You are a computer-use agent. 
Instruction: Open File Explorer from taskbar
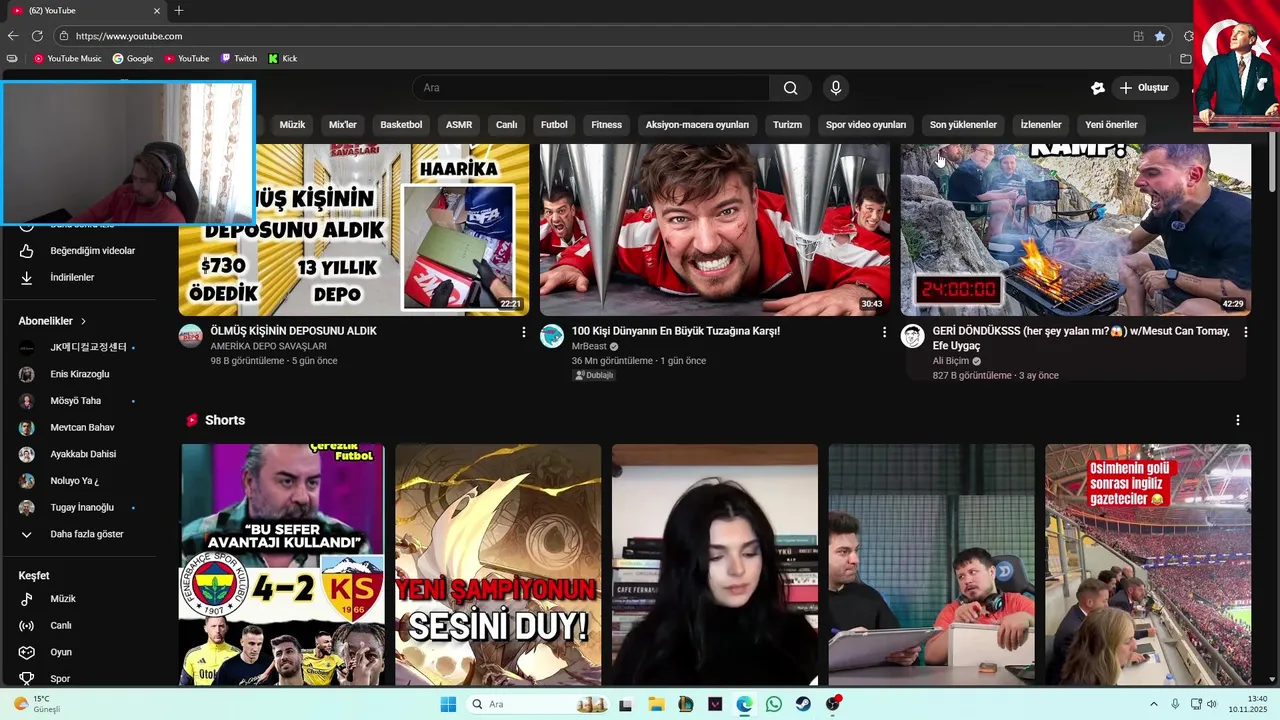pos(656,704)
